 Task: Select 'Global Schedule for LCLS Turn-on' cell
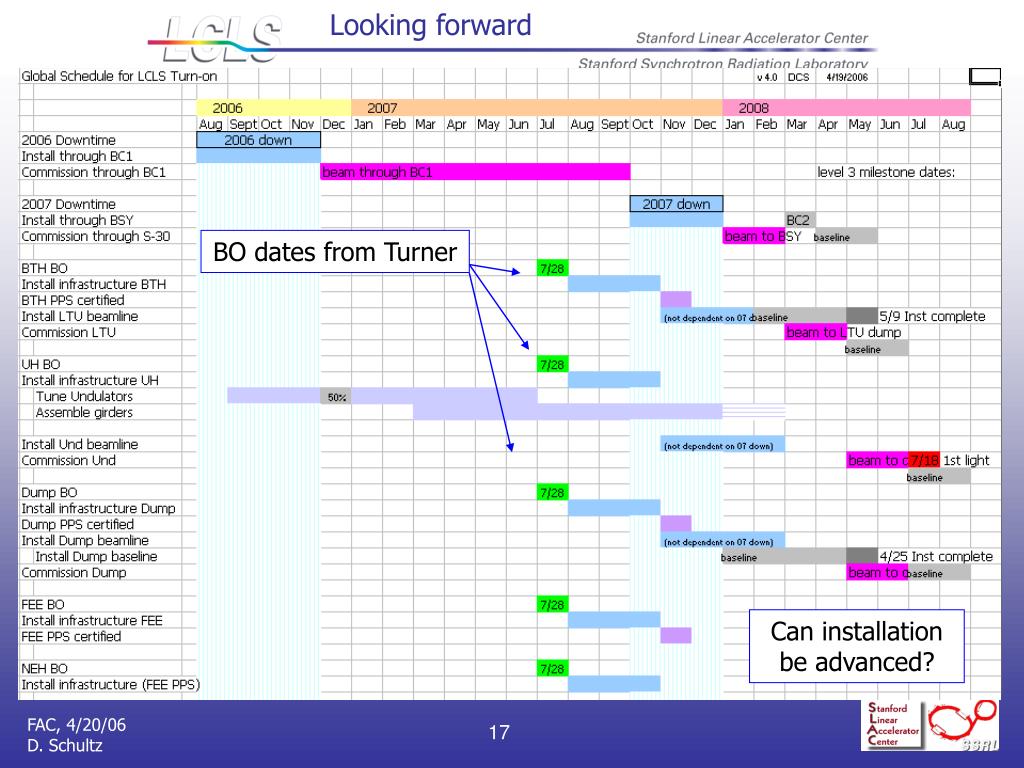(x=119, y=76)
